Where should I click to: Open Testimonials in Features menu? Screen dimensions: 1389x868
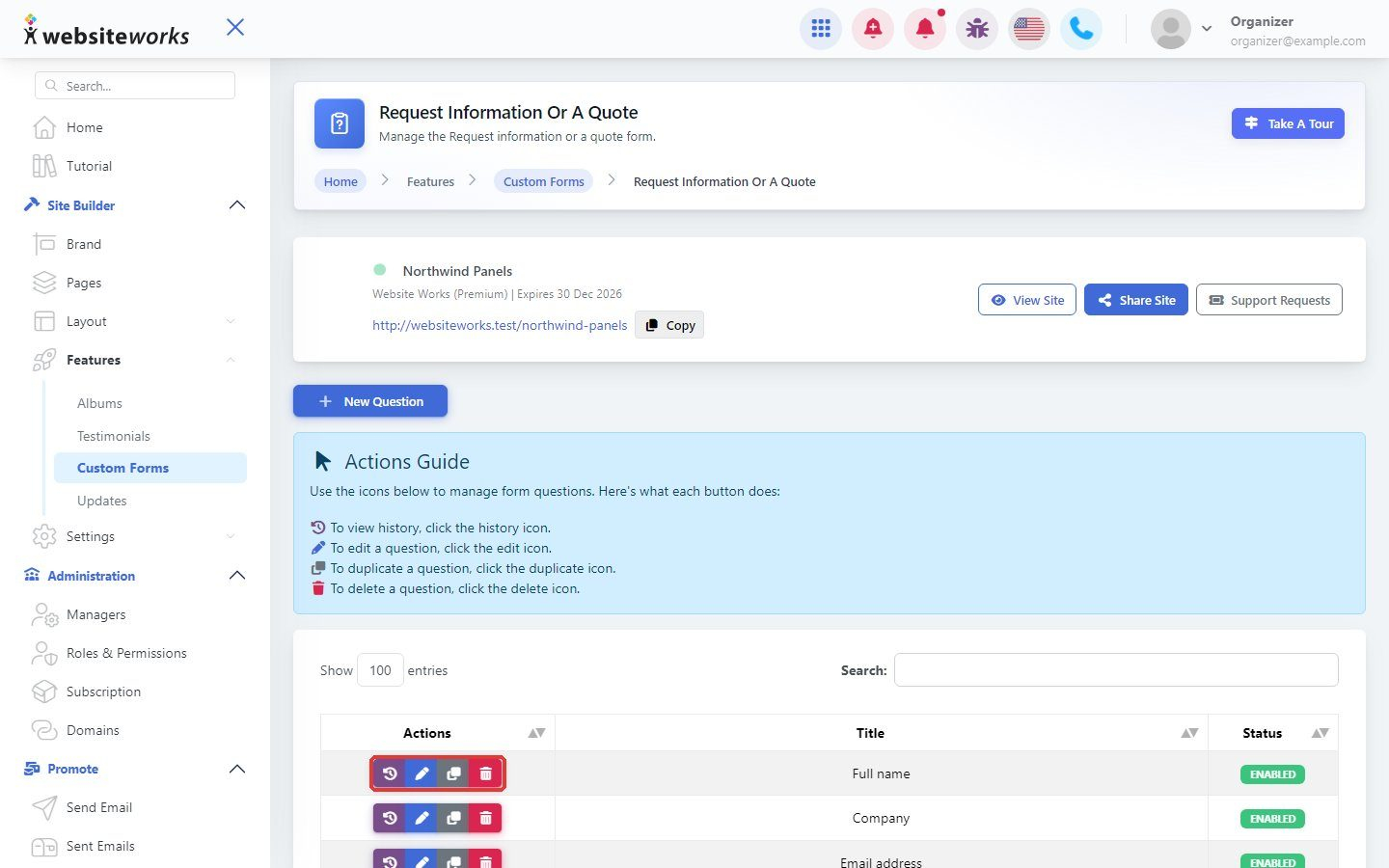(114, 436)
